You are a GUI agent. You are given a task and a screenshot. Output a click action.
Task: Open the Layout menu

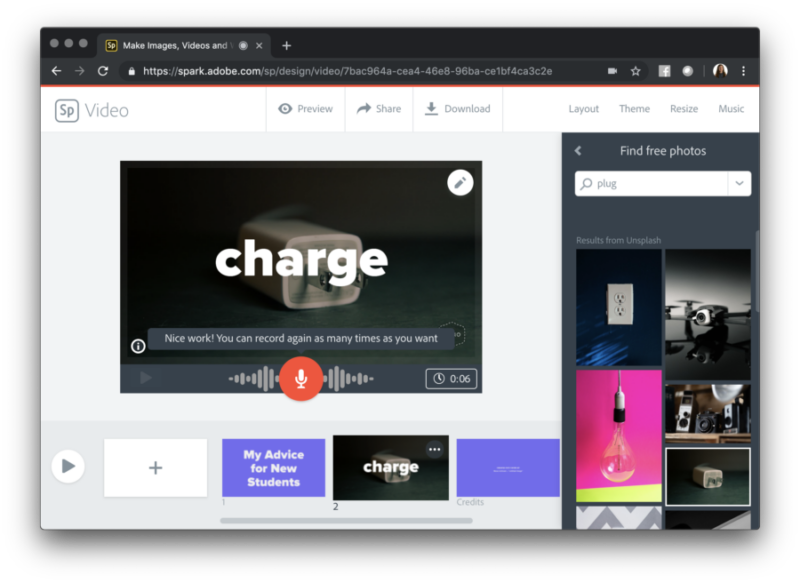pyautogui.click(x=584, y=109)
